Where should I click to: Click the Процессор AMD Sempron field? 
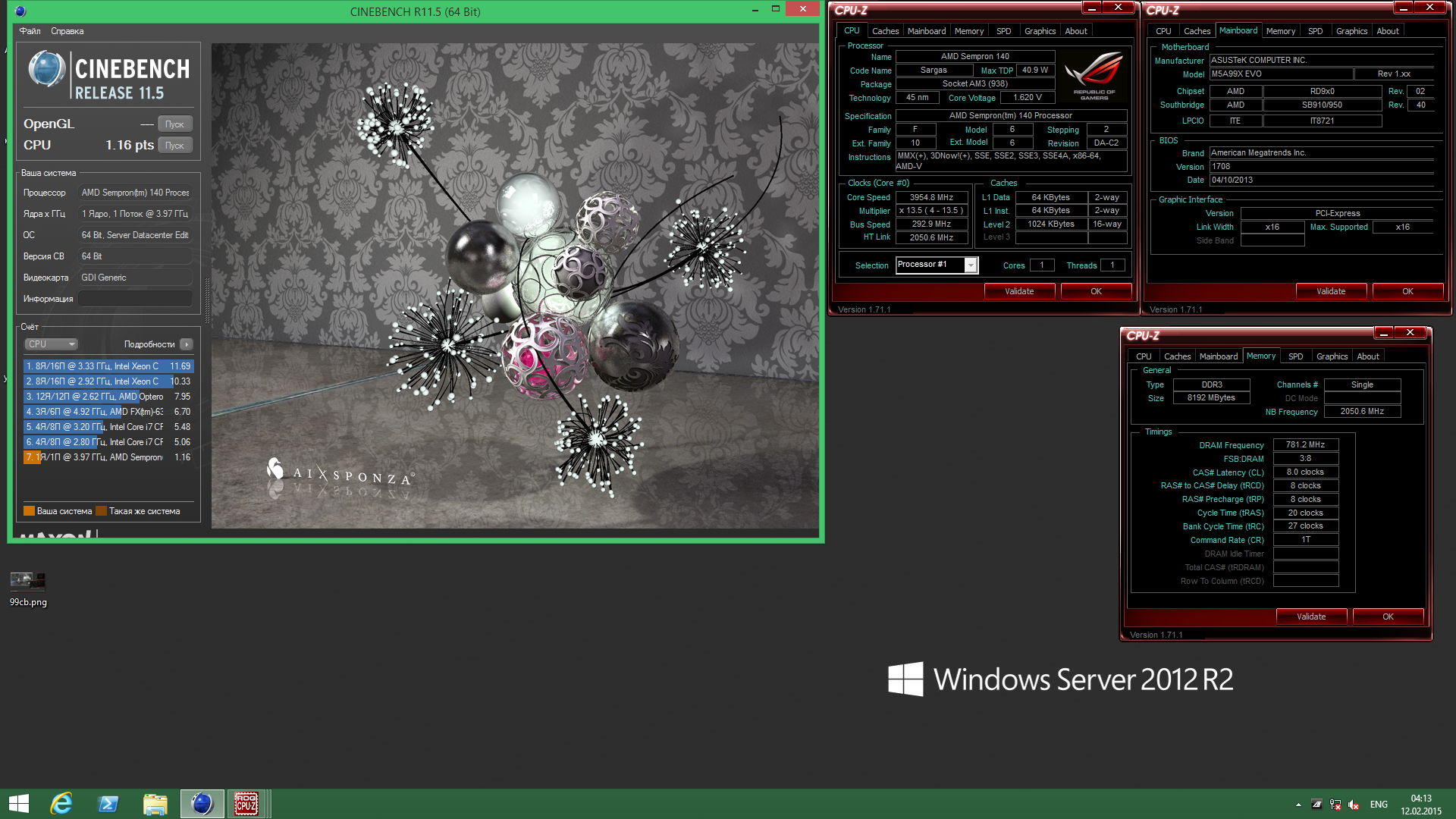tap(136, 193)
